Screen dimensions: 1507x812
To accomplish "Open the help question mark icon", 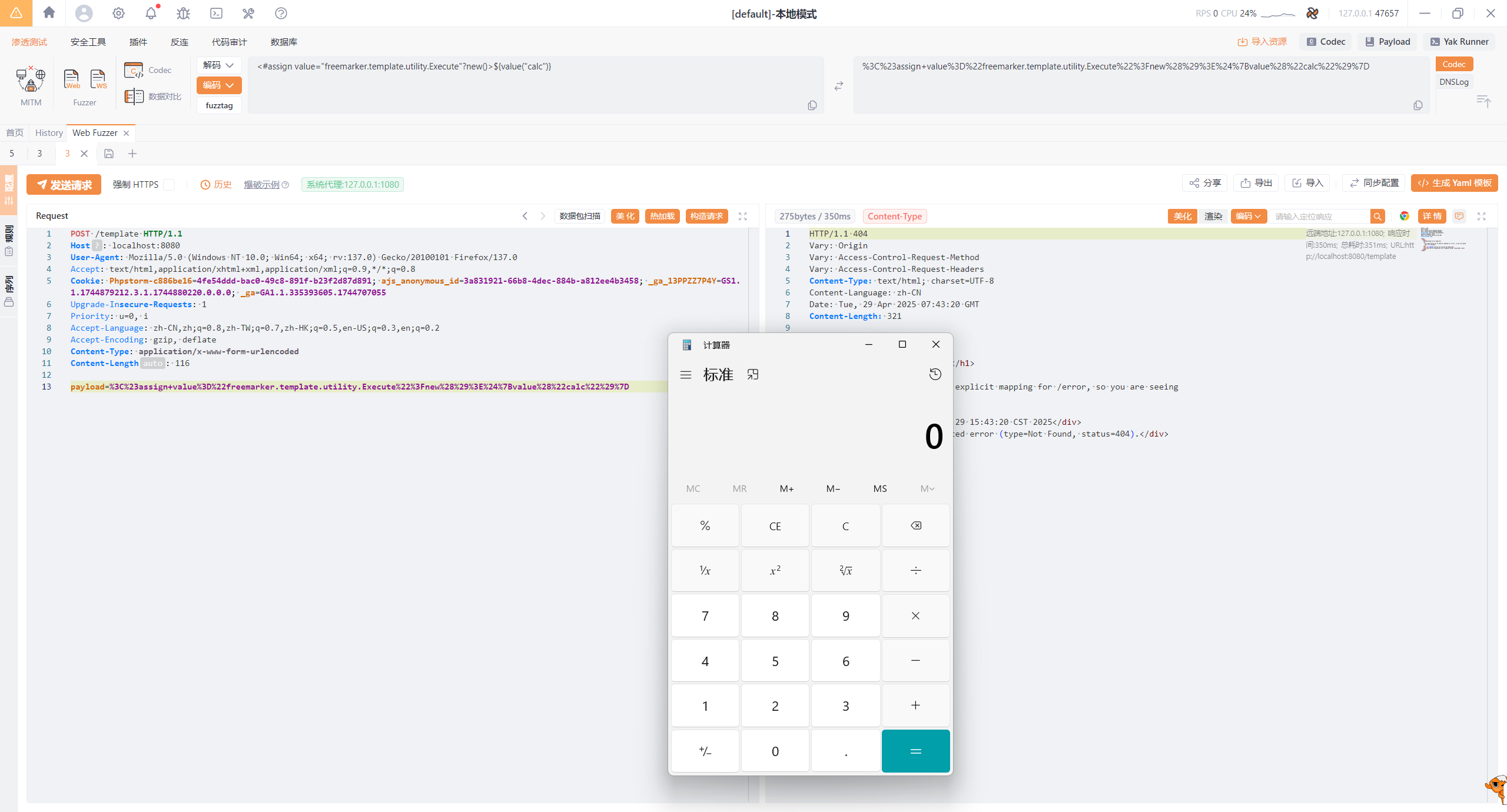I will [281, 13].
